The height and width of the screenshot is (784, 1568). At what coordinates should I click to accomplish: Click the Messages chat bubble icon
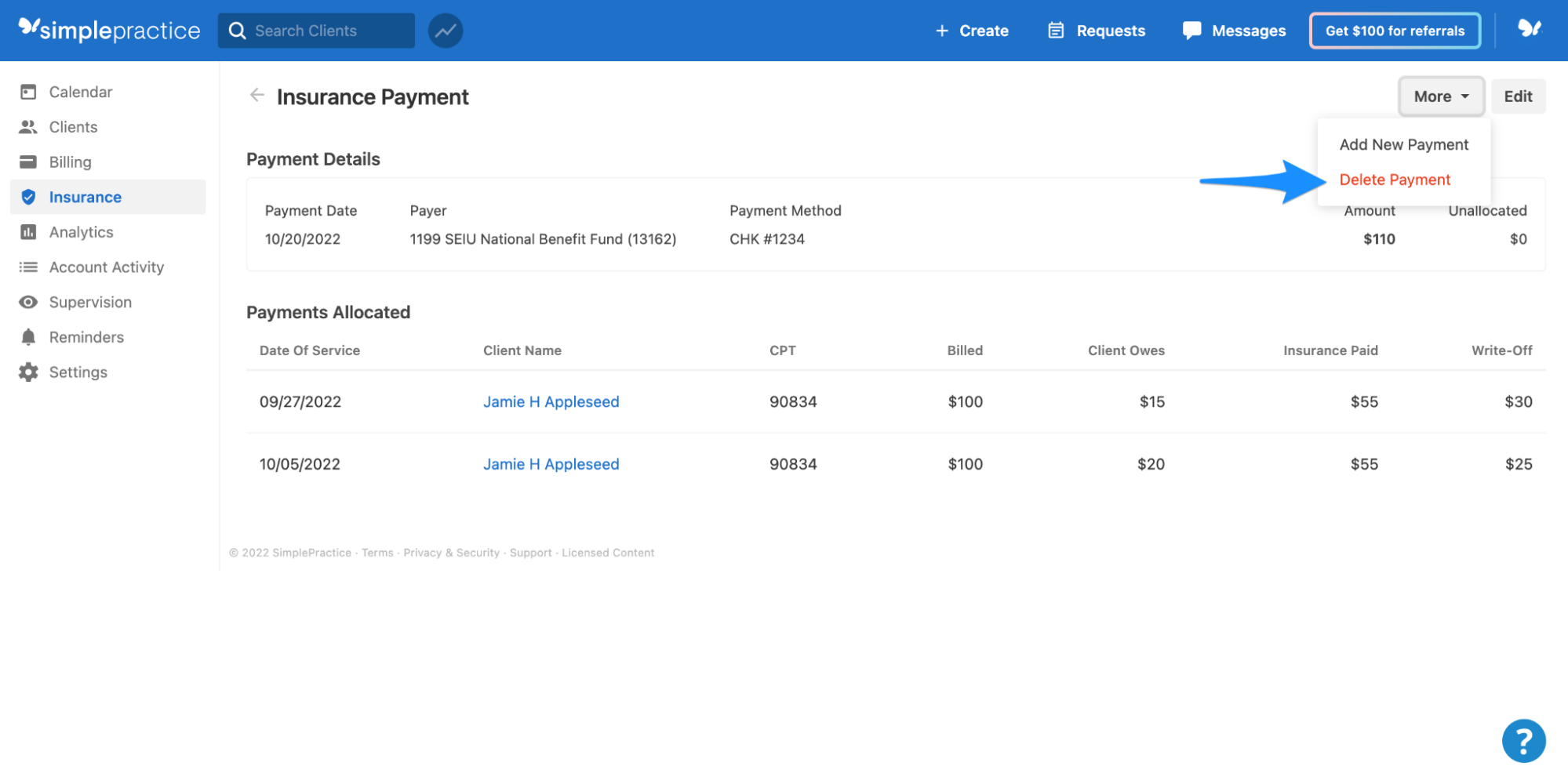point(1191,31)
